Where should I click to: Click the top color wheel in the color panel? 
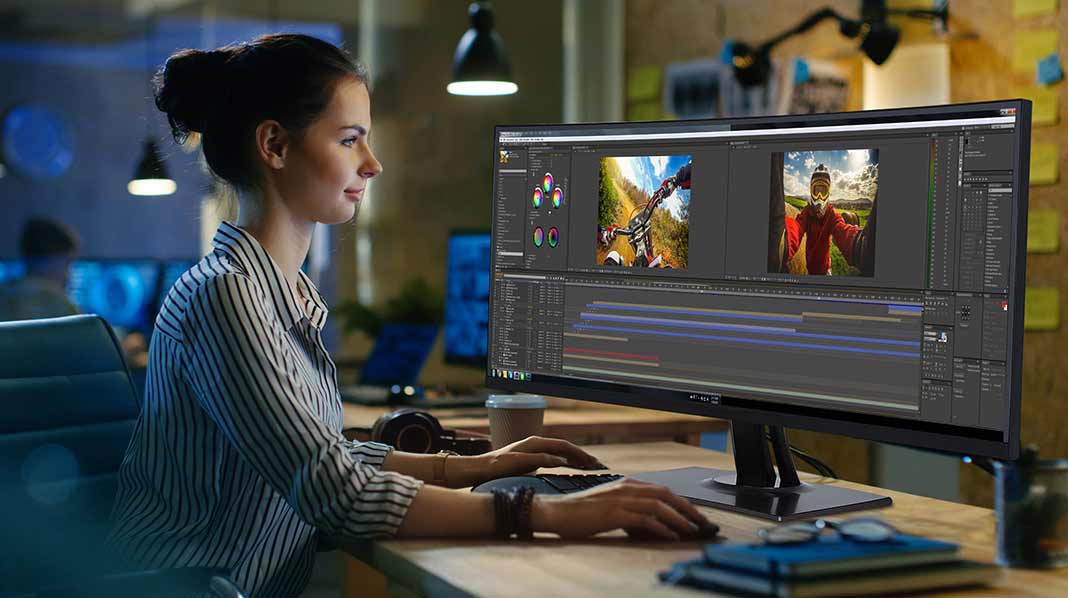click(x=546, y=182)
